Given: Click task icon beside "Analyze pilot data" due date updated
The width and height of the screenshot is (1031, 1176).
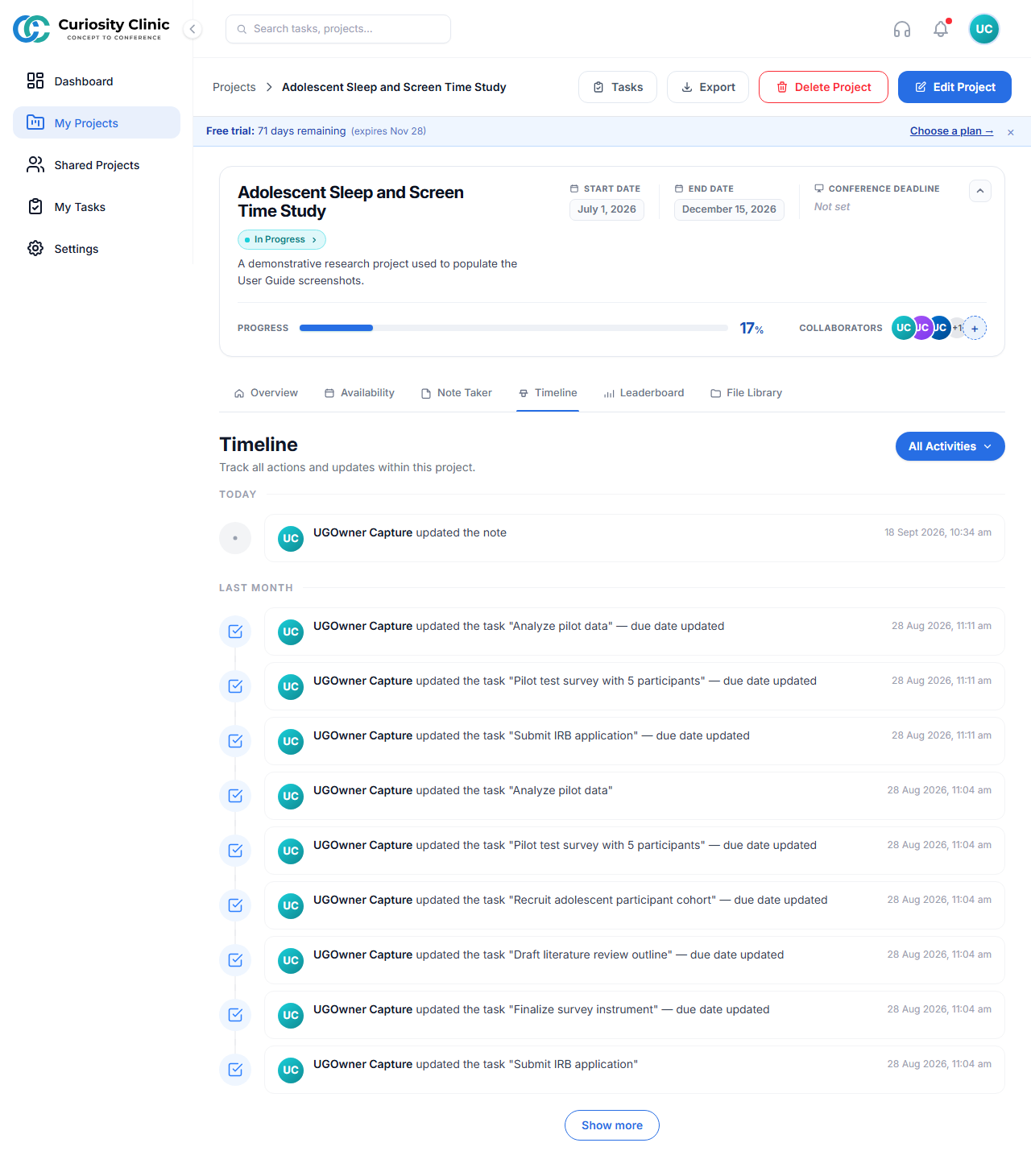Looking at the screenshot, I should pyautogui.click(x=235, y=631).
